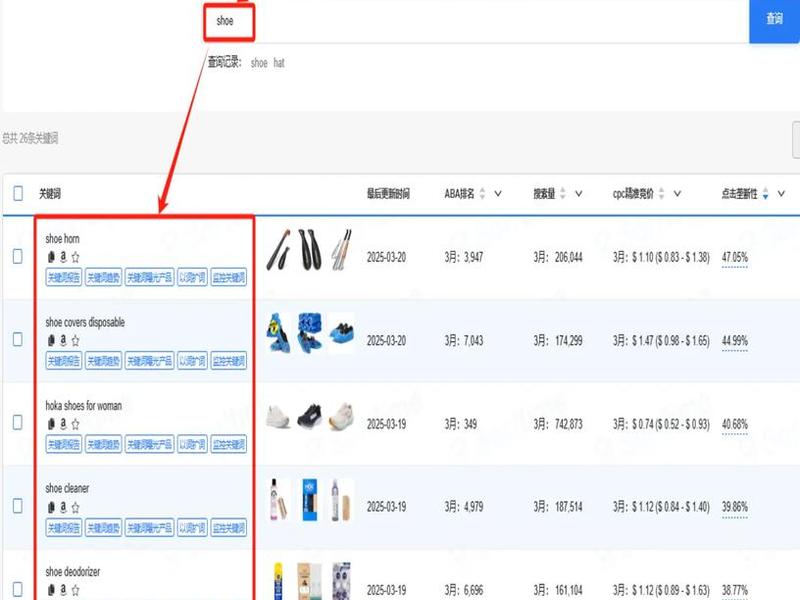Star the shoe cleaner keyword
This screenshot has height=600, width=800.
[x=76, y=507]
